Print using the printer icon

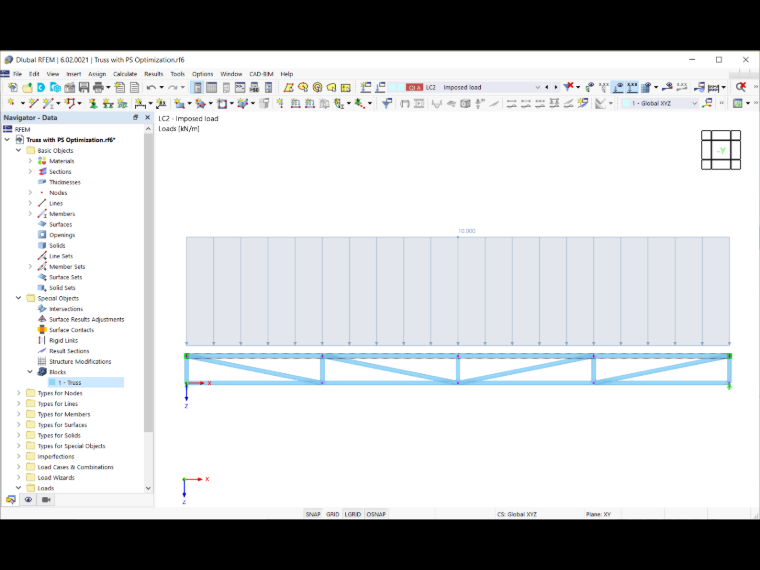98,87
